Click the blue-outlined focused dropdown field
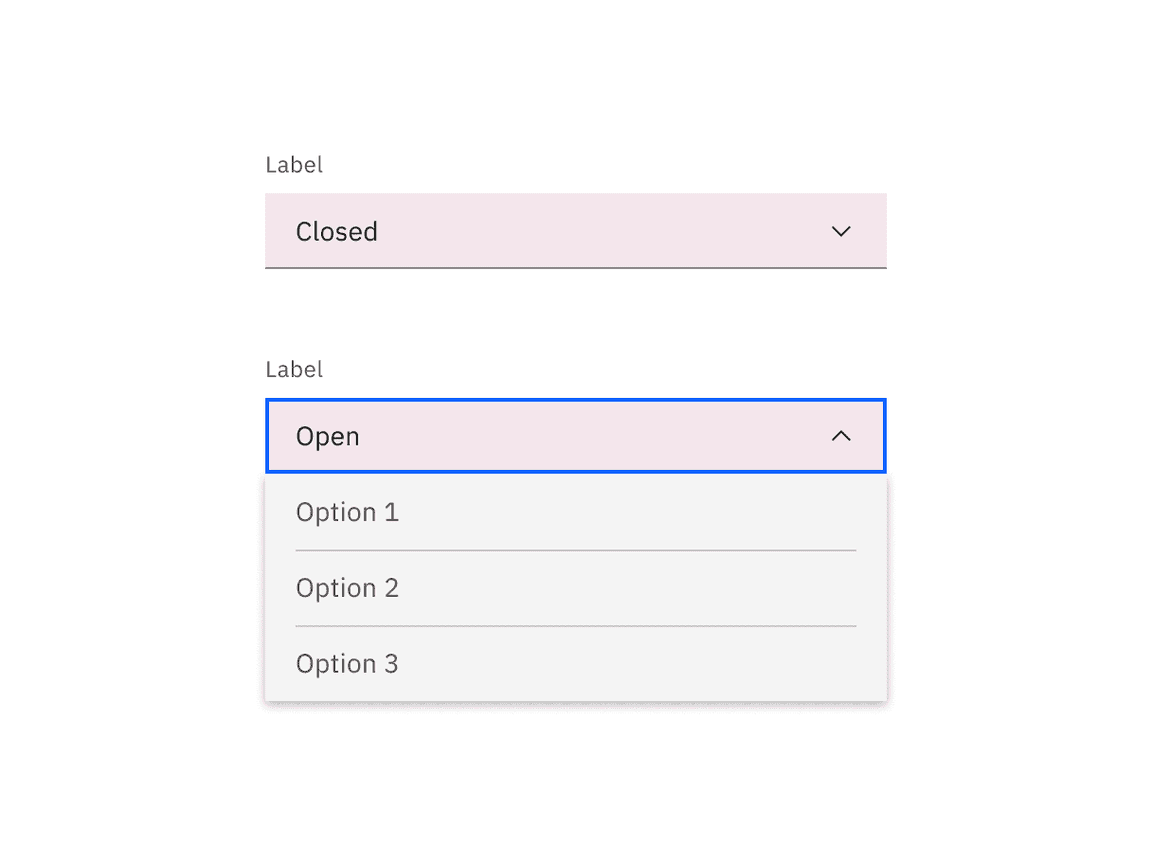1152x864 pixels. pos(575,436)
